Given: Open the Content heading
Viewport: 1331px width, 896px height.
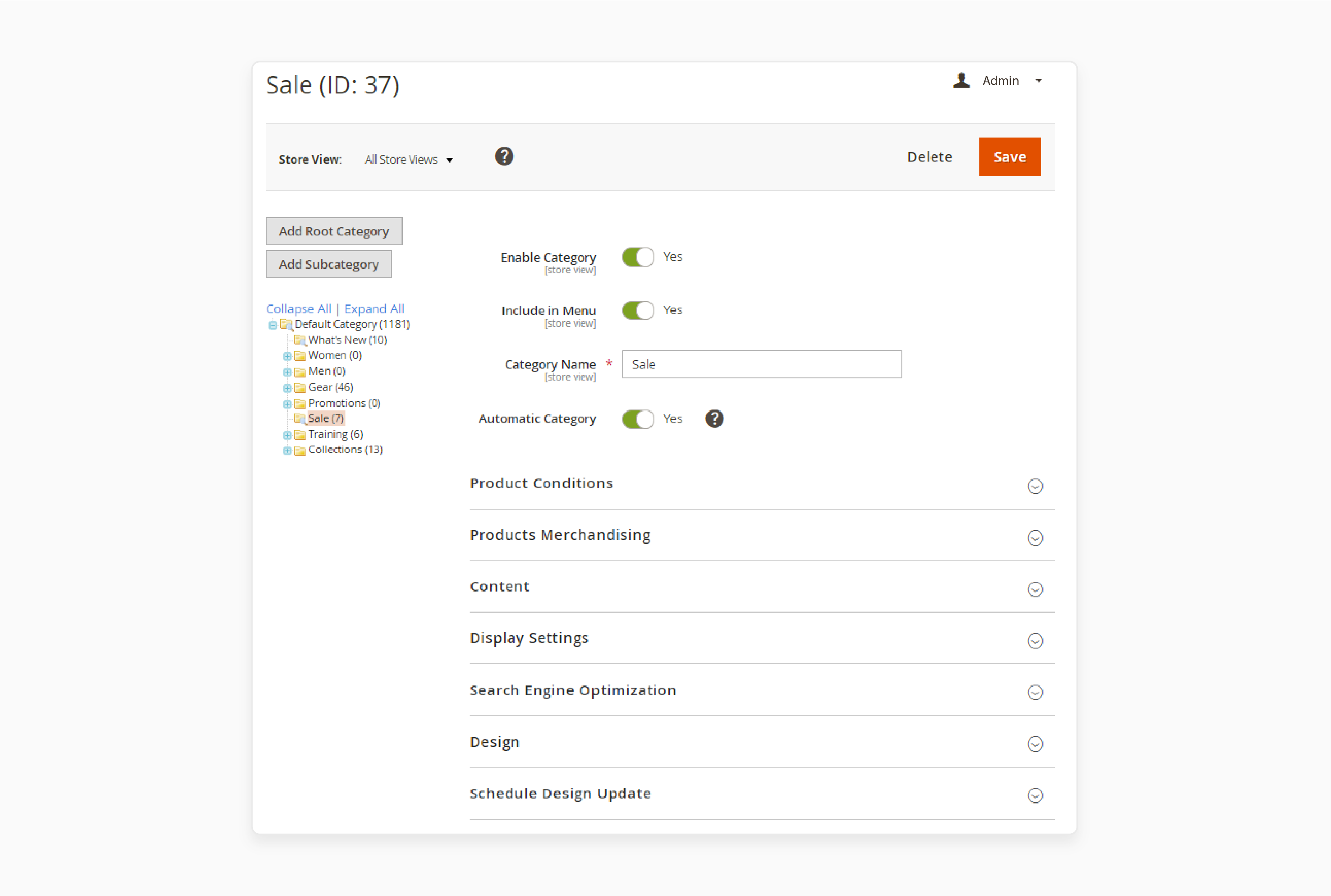Looking at the screenshot, I should click(x=499, y=586).
